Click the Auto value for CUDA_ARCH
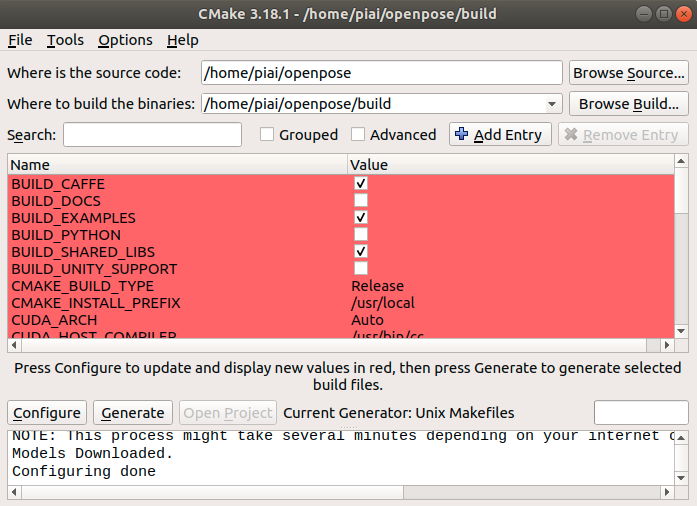Screen dimensions: 697x506 368,320
